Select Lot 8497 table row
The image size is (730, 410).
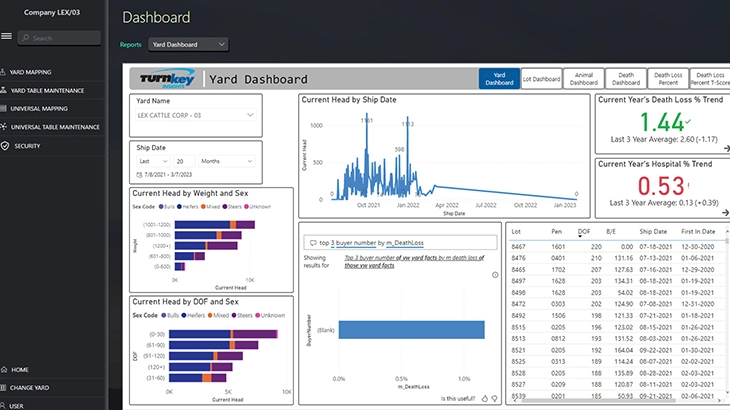click(615, 281)
